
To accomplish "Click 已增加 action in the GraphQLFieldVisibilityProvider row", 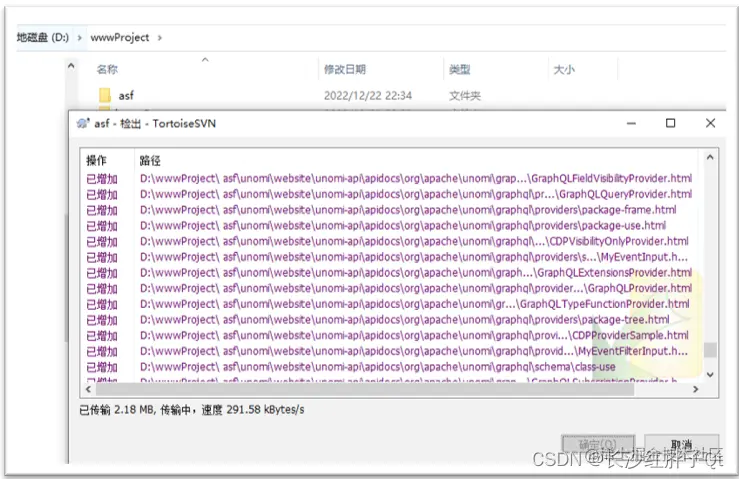I will tap(102, 179).
